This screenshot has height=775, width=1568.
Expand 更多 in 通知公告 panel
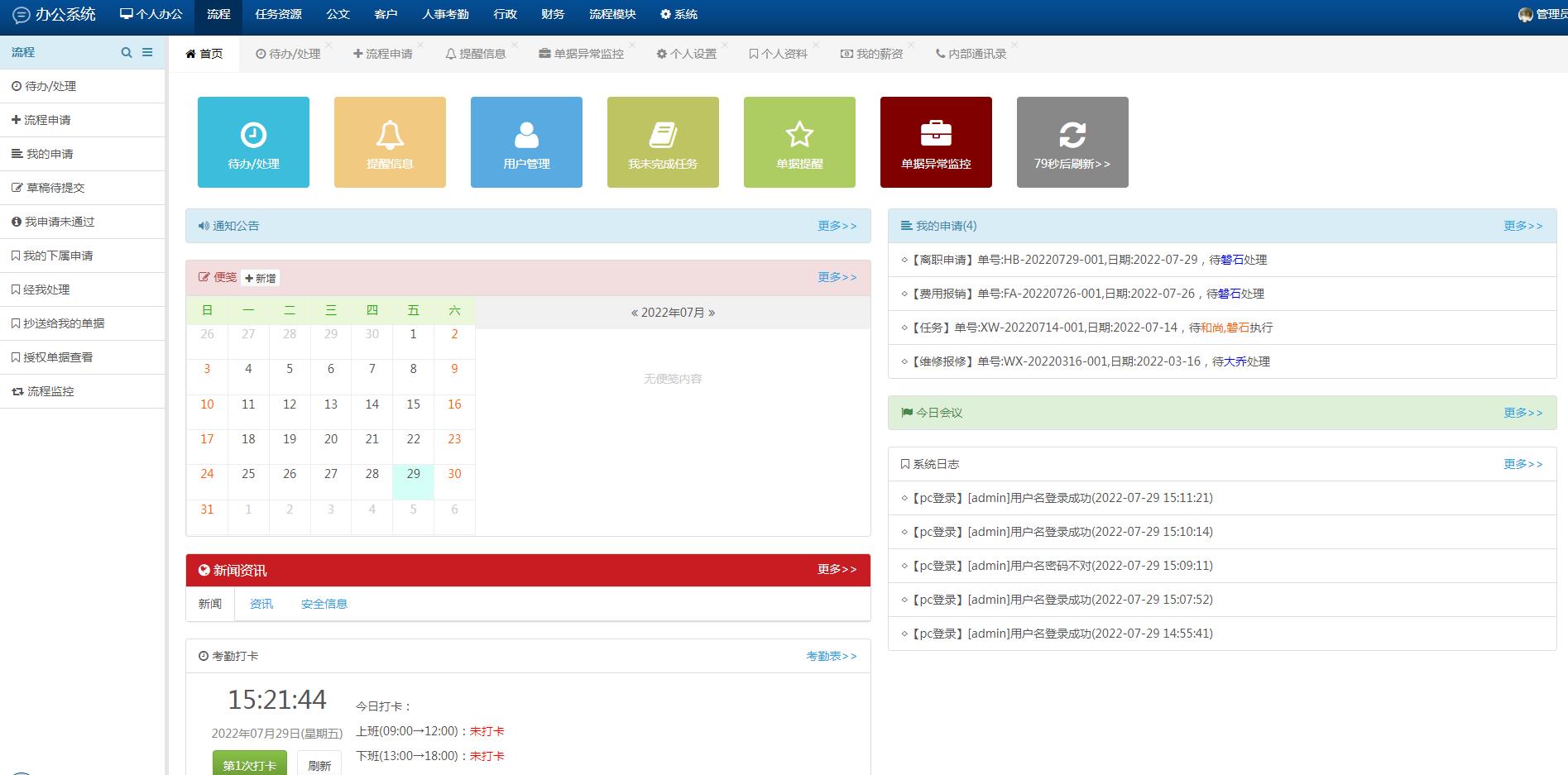[837, 226]
